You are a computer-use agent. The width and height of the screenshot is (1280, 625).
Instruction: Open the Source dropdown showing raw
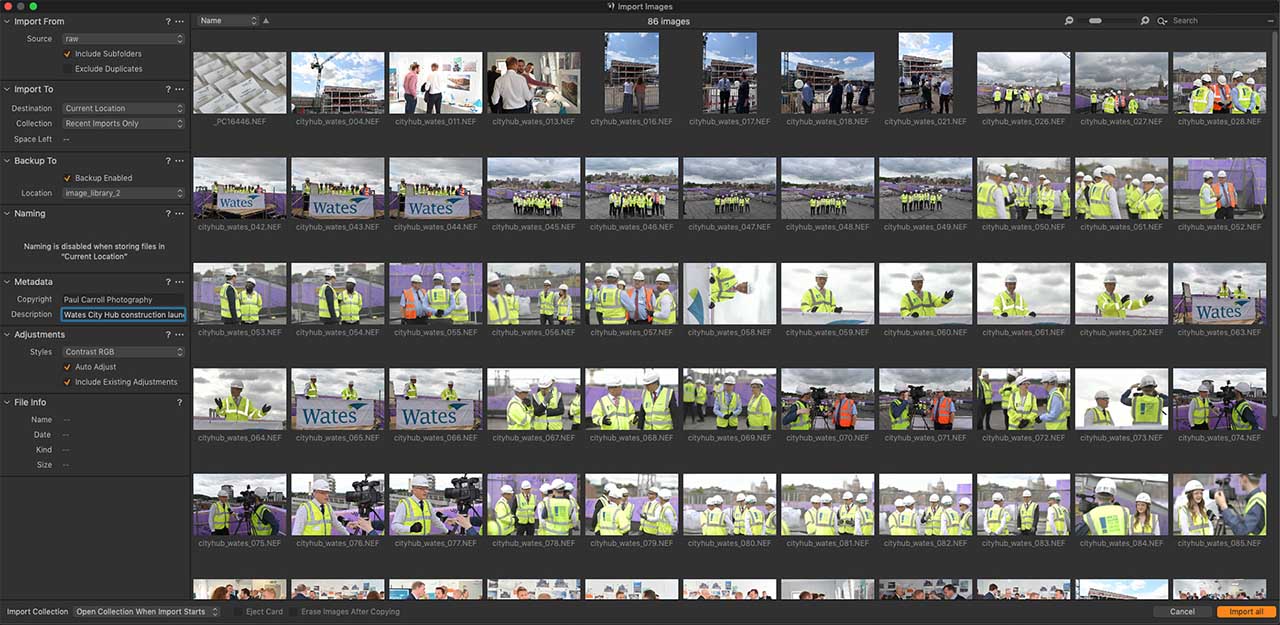click(123, 39)
